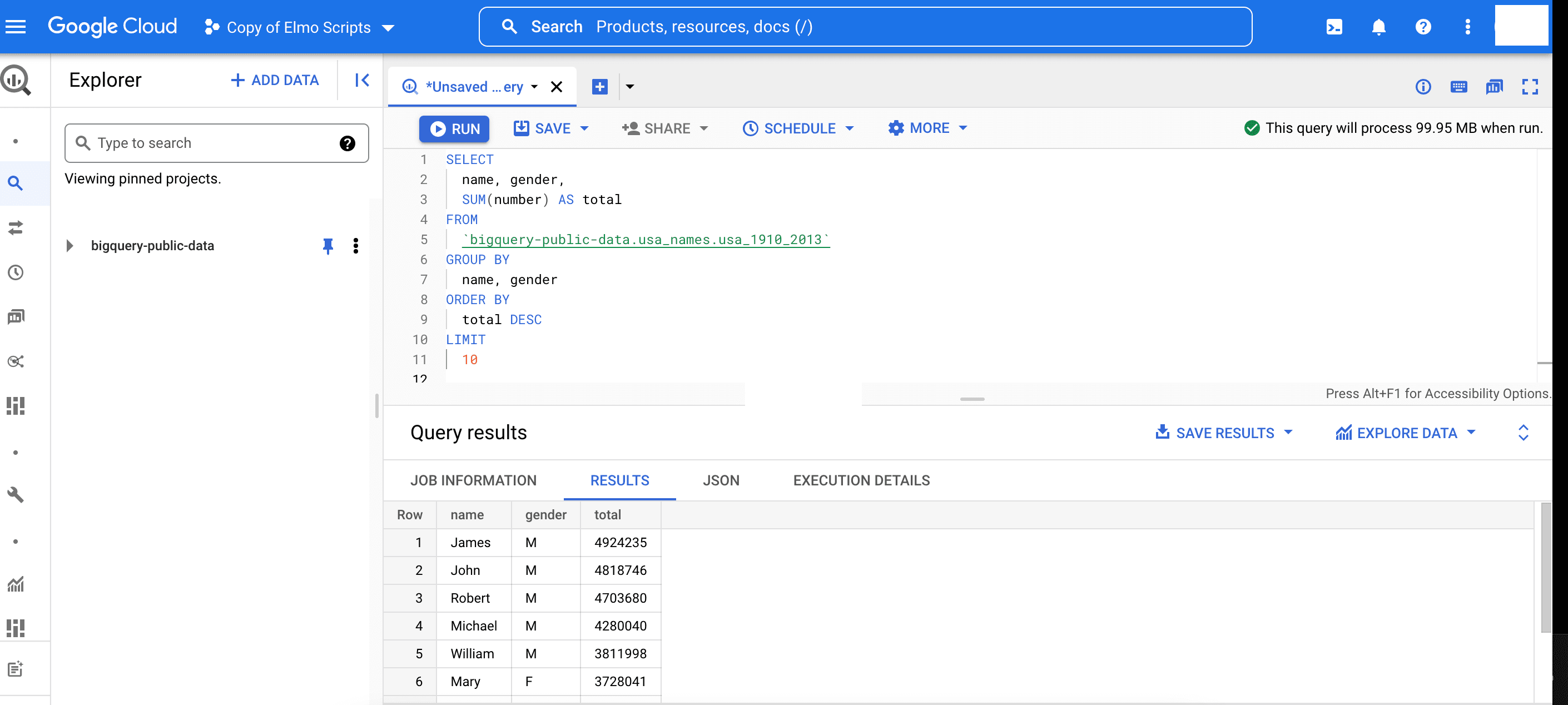Run the SQL query
Image resolution: width=1568 pixels, height=705 pixels.
tap(454, 128)
